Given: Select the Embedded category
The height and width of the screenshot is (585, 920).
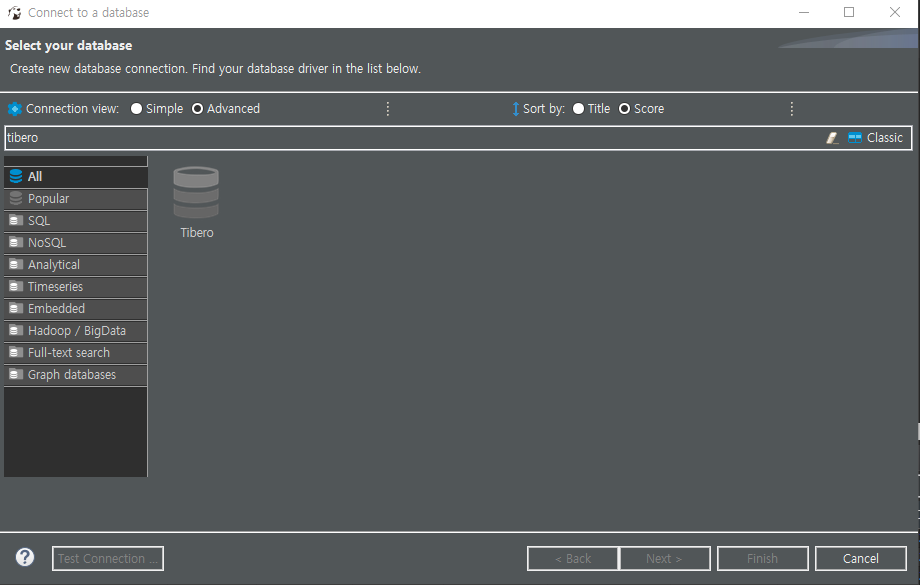Looking at the screenshot, I should click(76, 309).
